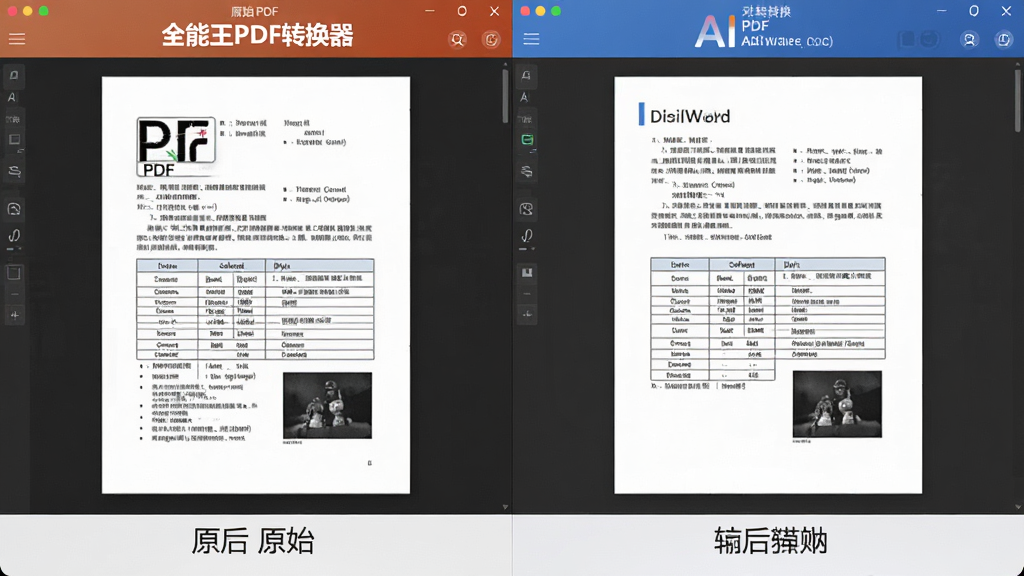Image resolution: width=1024 pixels, height=576 pixels.
Task: Select image stamp tool in right window sidebar
Action: click(526, 209)
